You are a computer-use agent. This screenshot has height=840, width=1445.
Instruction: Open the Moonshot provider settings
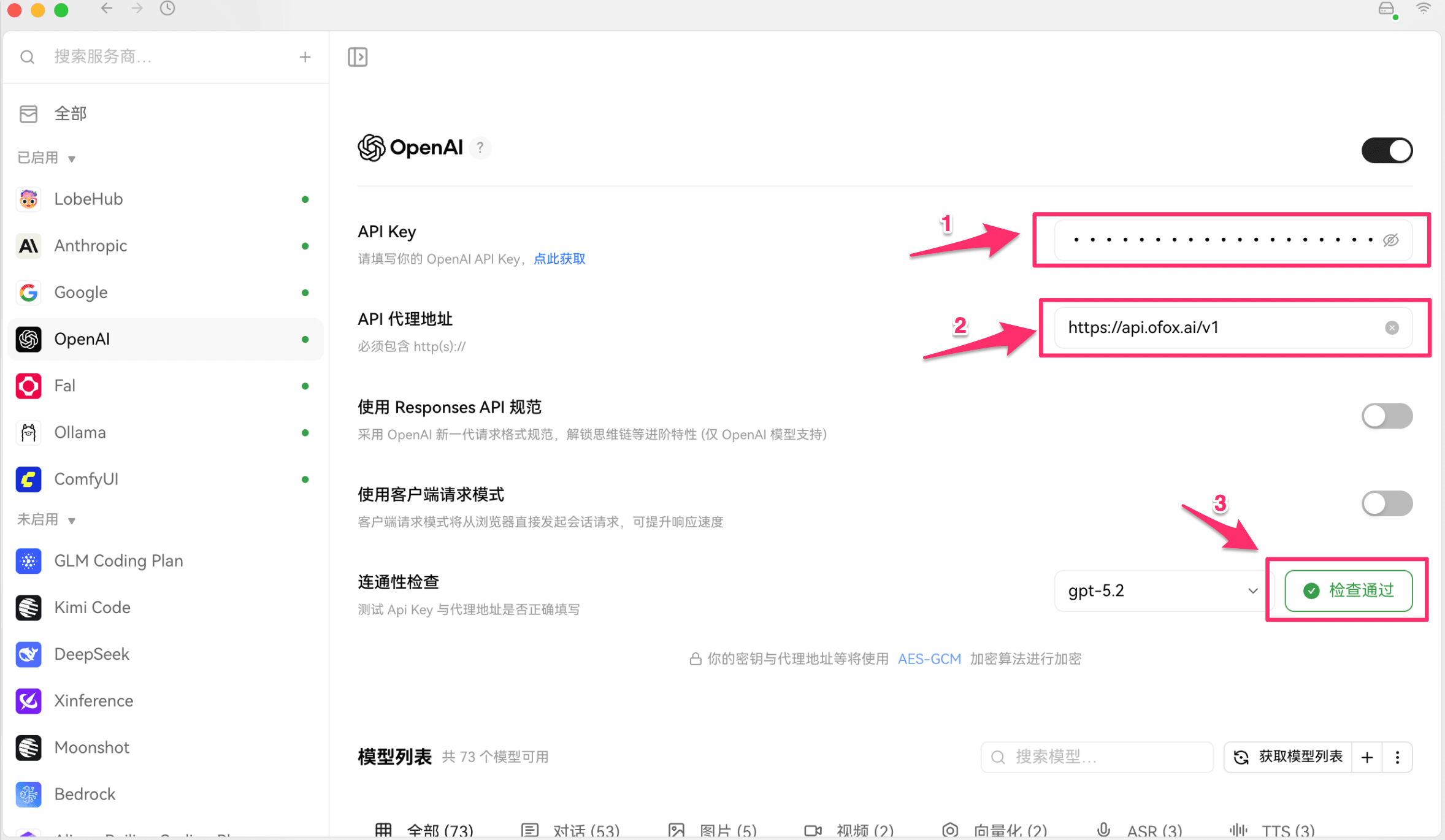(x=91, y=747)
